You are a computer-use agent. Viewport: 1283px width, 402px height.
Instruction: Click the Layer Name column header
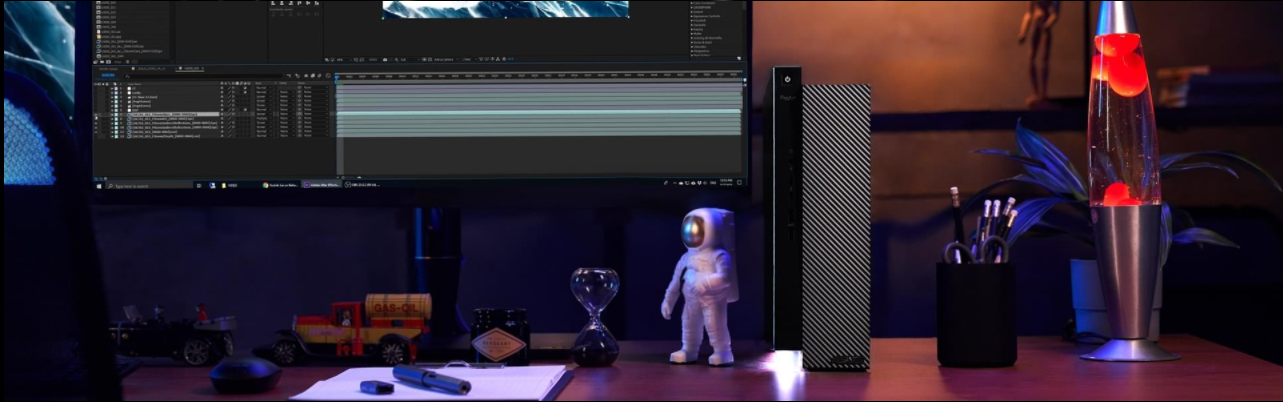click(135, 84)
